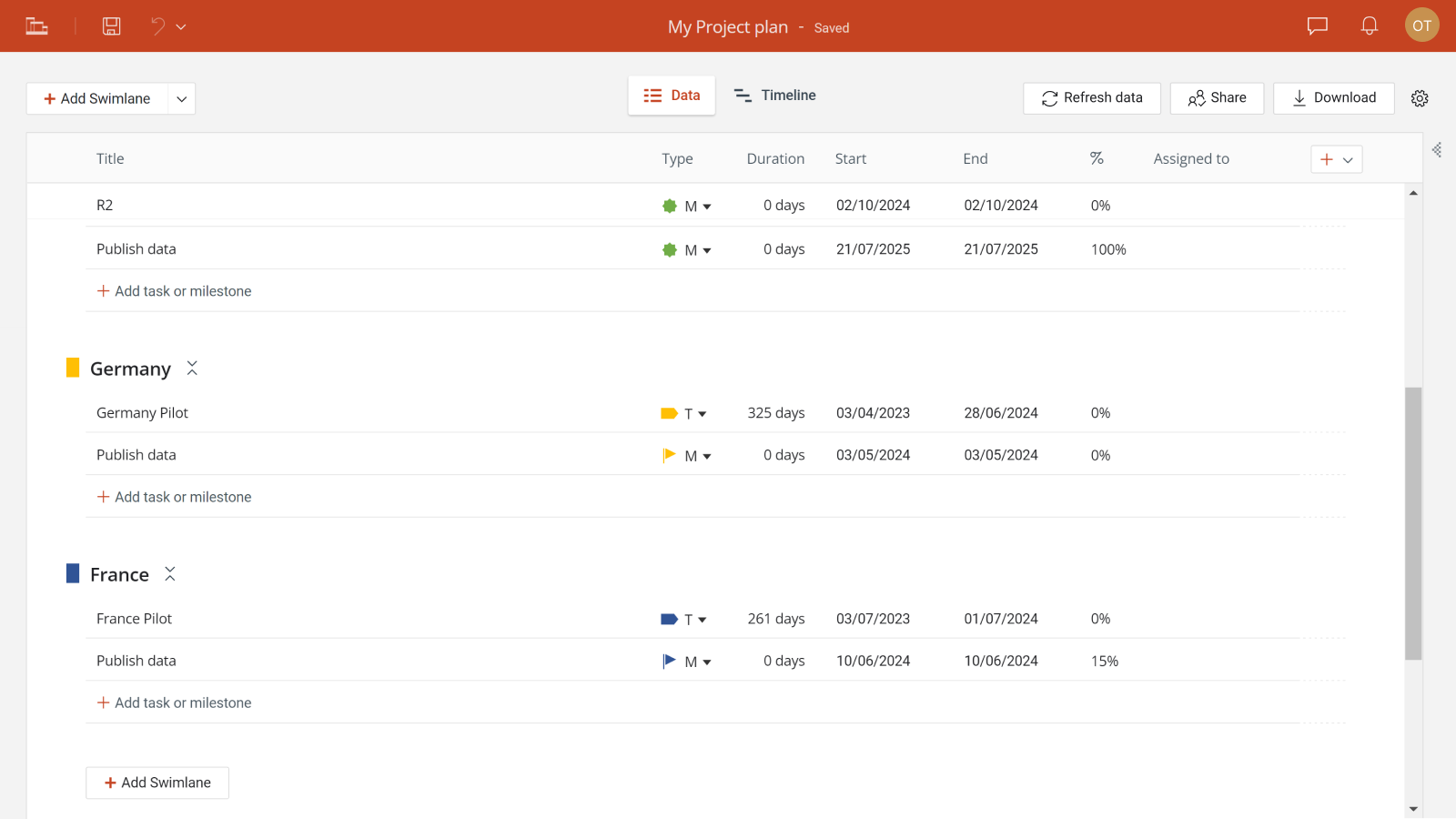
Task: Select the yellow color swatch beside Germany
Action: click(73, 368)
